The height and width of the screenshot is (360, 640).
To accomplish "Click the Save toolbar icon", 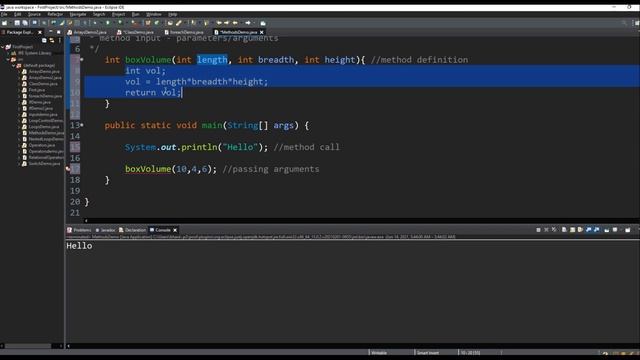I will [x=17, y=23].
